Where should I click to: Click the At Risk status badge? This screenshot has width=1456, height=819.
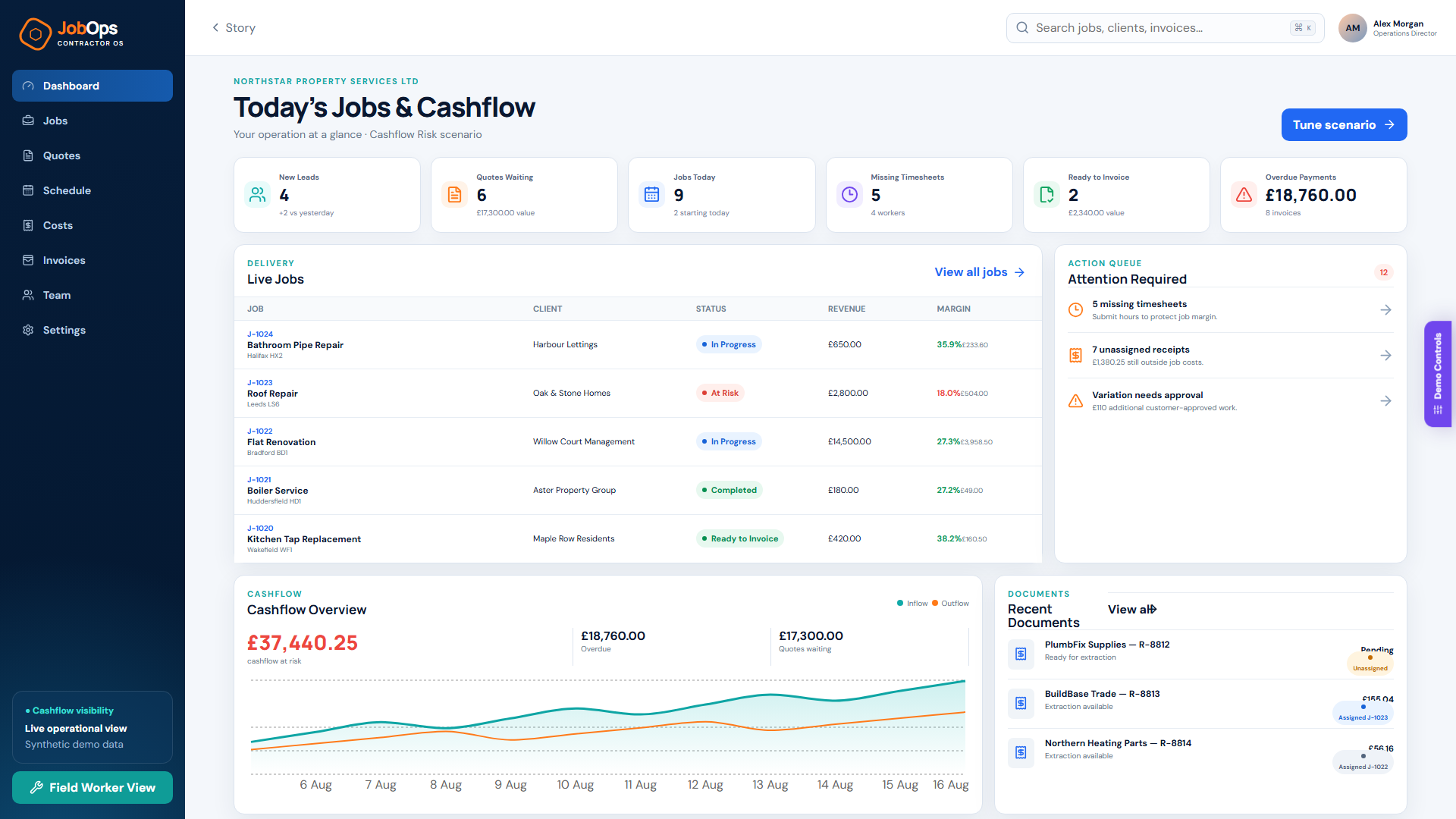(720, 393)
